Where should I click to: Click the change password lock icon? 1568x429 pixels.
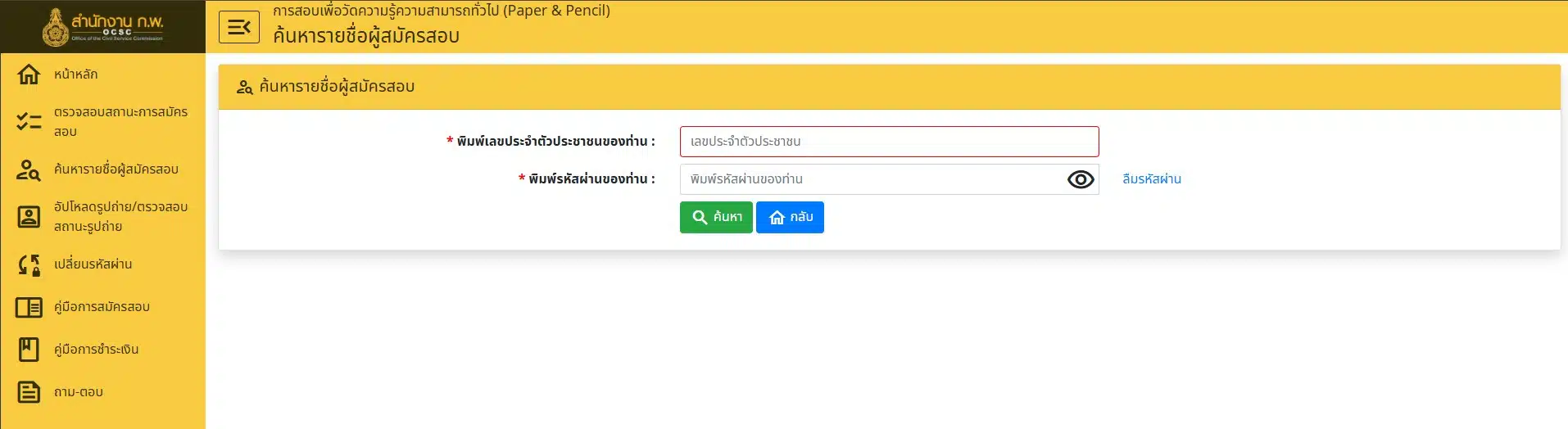click(29, 264)
